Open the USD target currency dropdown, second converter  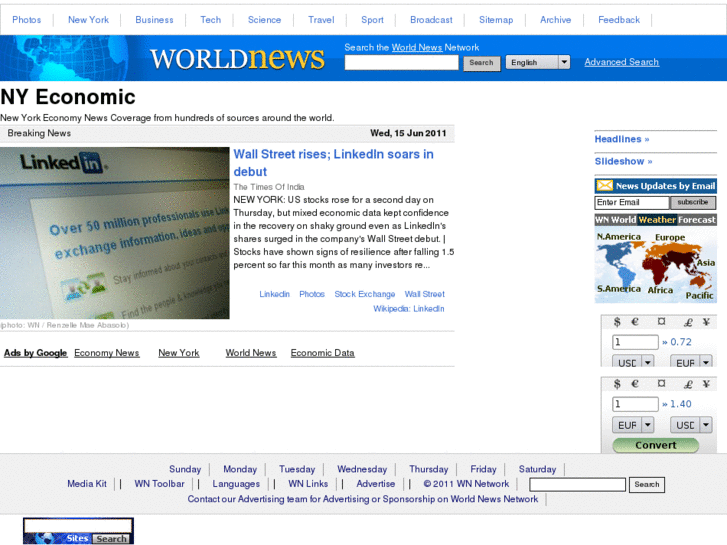(x=691, y=424)
